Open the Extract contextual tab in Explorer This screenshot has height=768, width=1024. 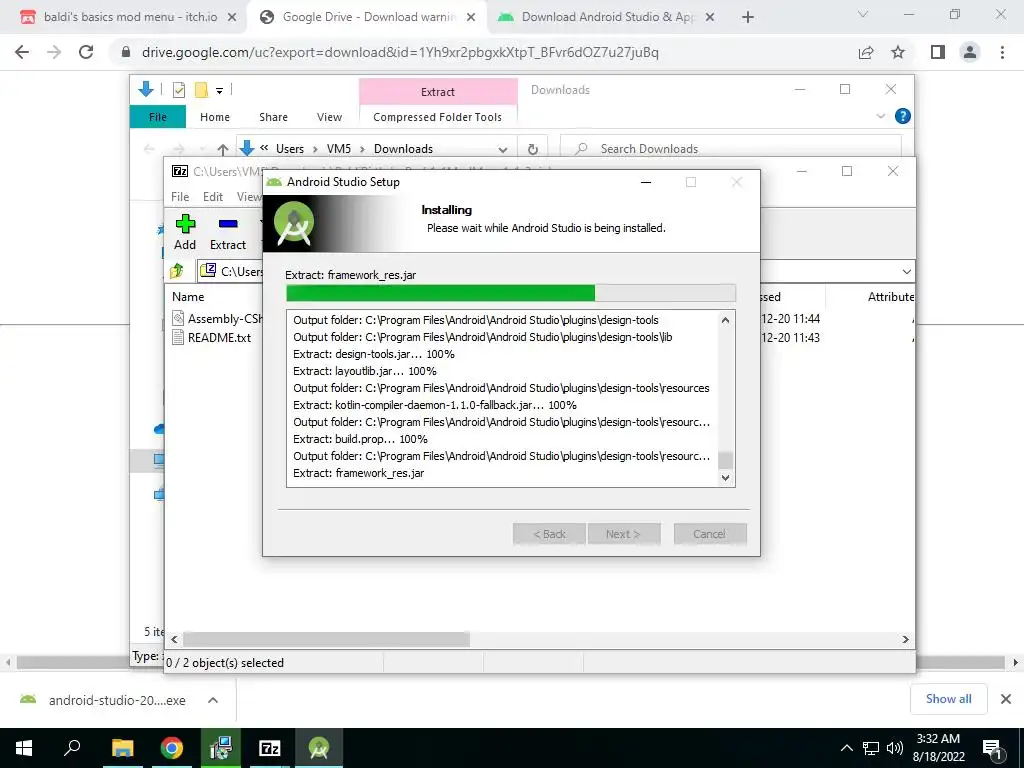(x=438, y=92)
